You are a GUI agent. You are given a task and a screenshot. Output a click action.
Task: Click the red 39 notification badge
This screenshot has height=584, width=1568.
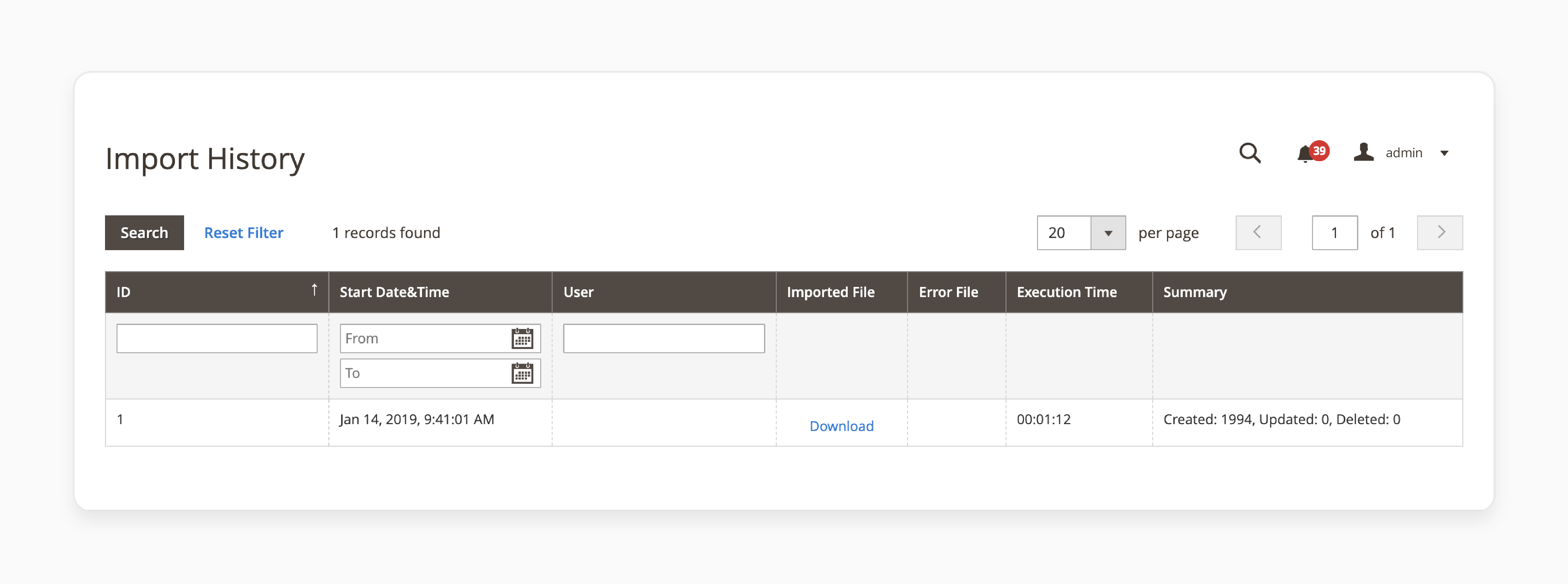(1319, 150)
